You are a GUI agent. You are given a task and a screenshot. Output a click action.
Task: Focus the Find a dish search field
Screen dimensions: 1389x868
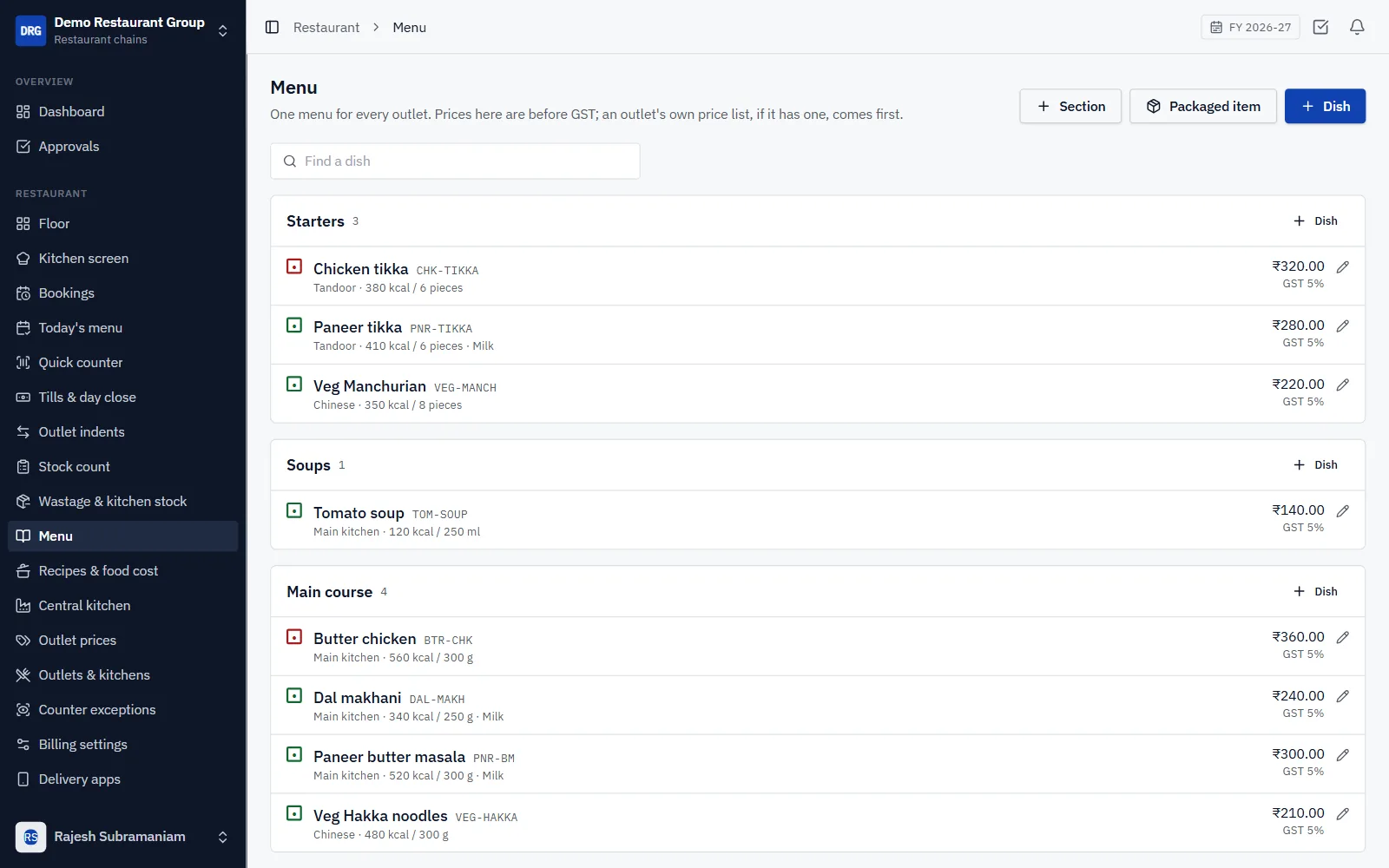[455, 161]
